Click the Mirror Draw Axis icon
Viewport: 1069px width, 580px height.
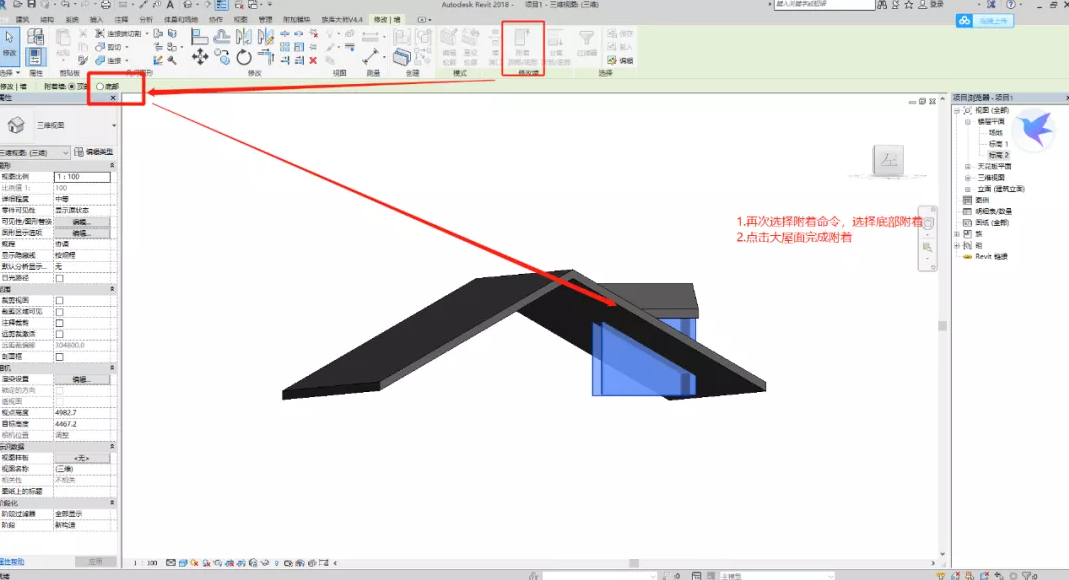266,37
